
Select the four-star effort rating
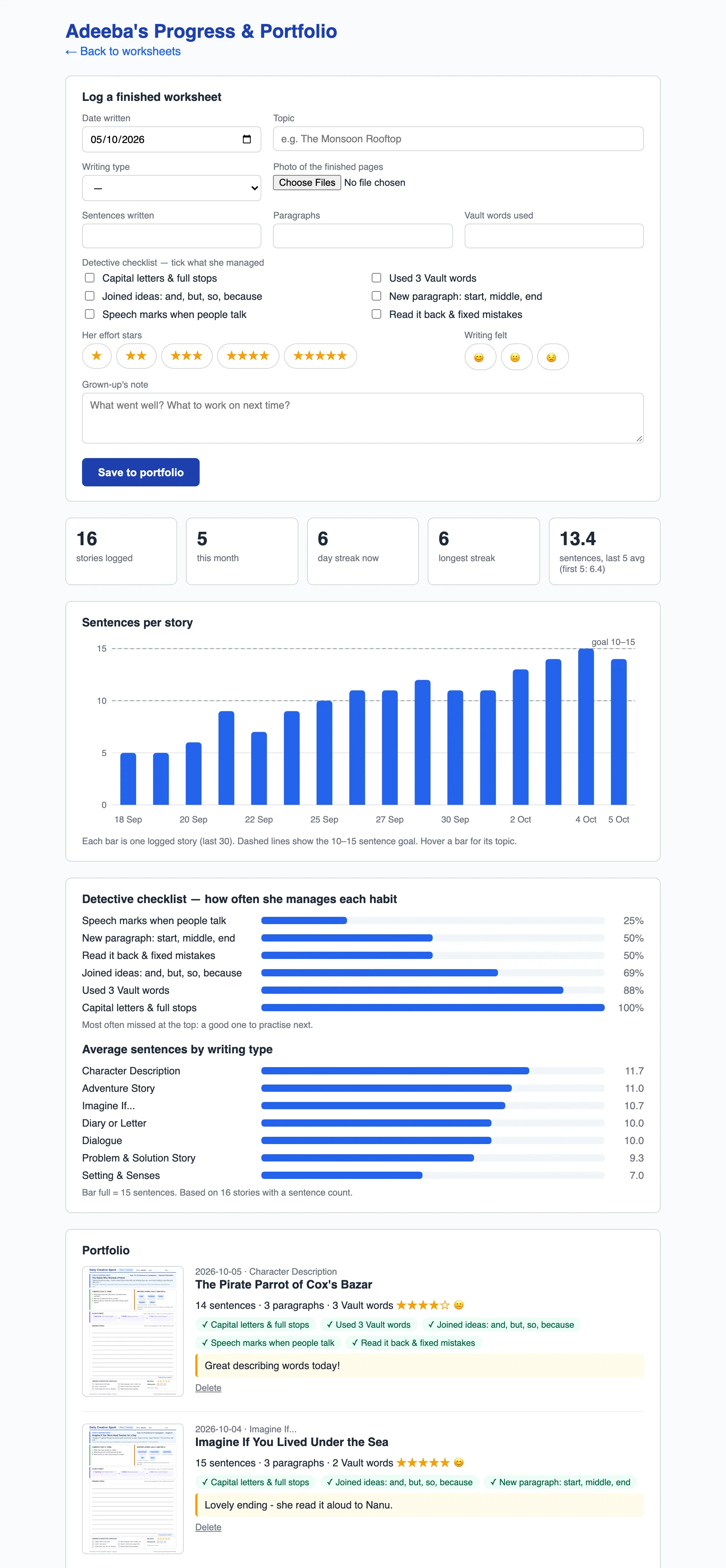pos(248,356)
